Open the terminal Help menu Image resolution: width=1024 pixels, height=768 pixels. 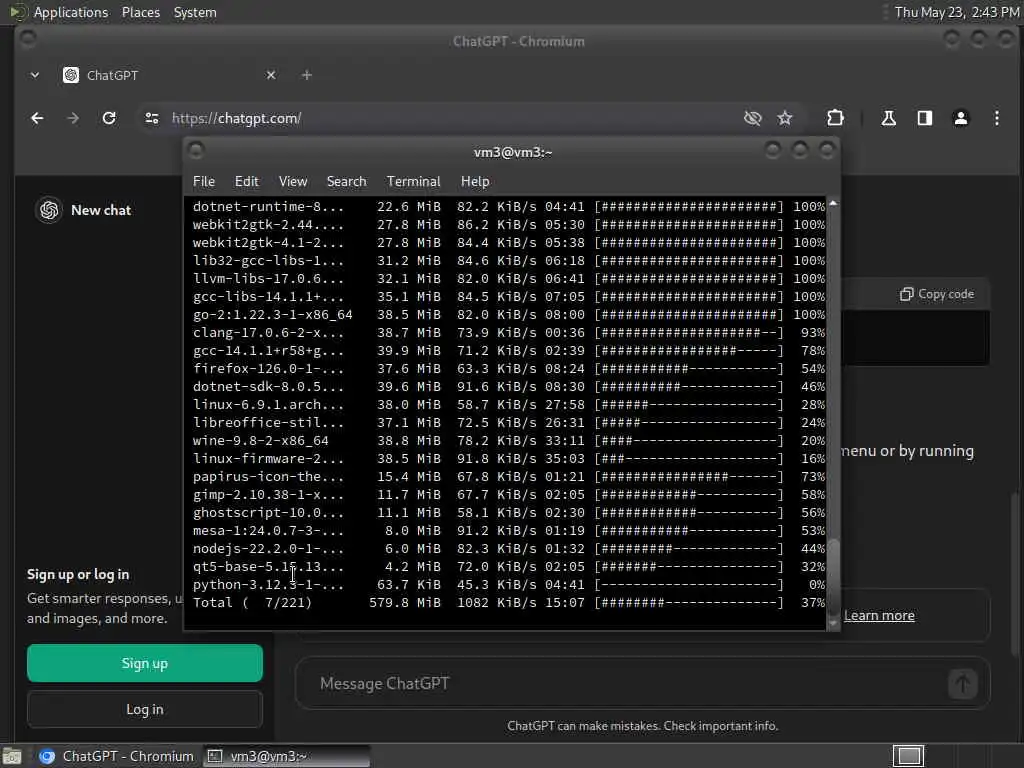[475, 182]
